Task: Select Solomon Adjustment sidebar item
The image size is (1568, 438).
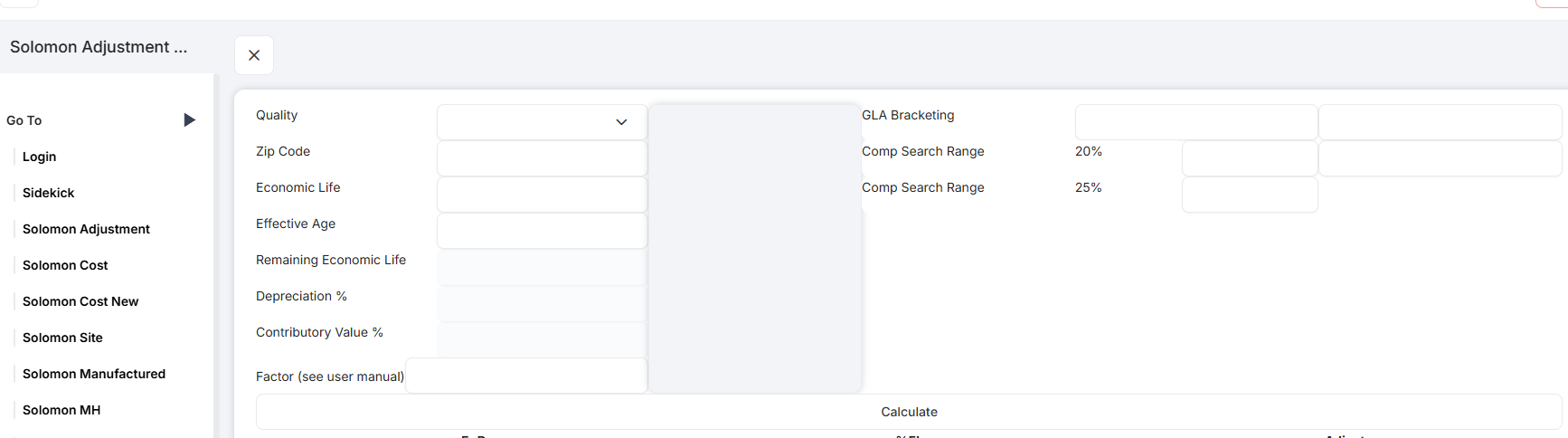Action: click(86, 229)
